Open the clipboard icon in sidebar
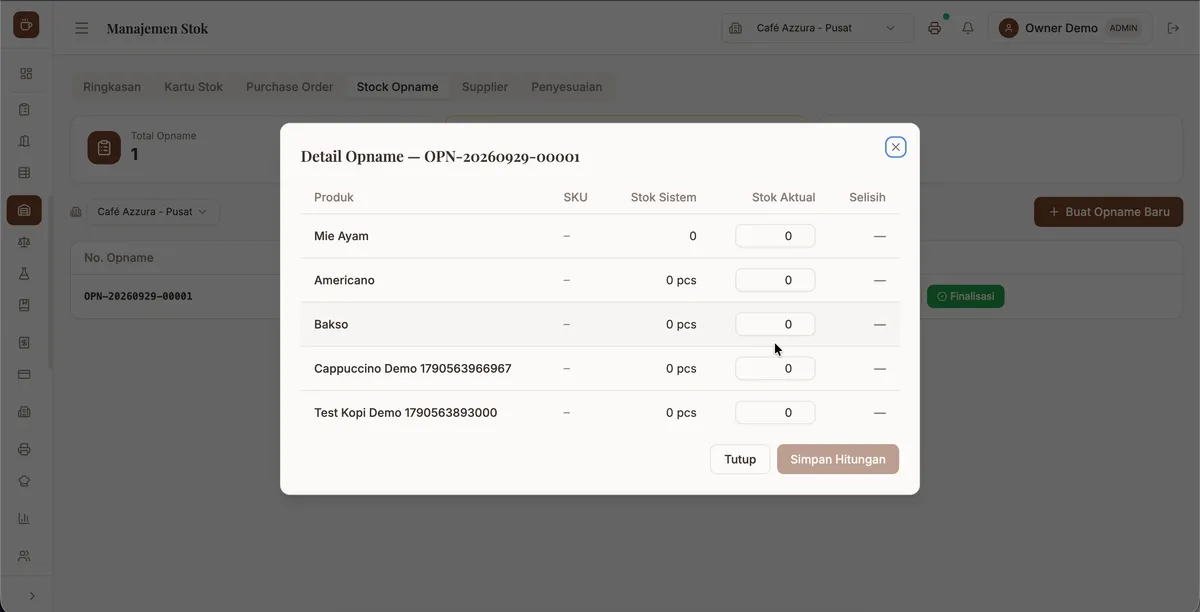This screenshot has width=1200, height=612. pos(25,109)
